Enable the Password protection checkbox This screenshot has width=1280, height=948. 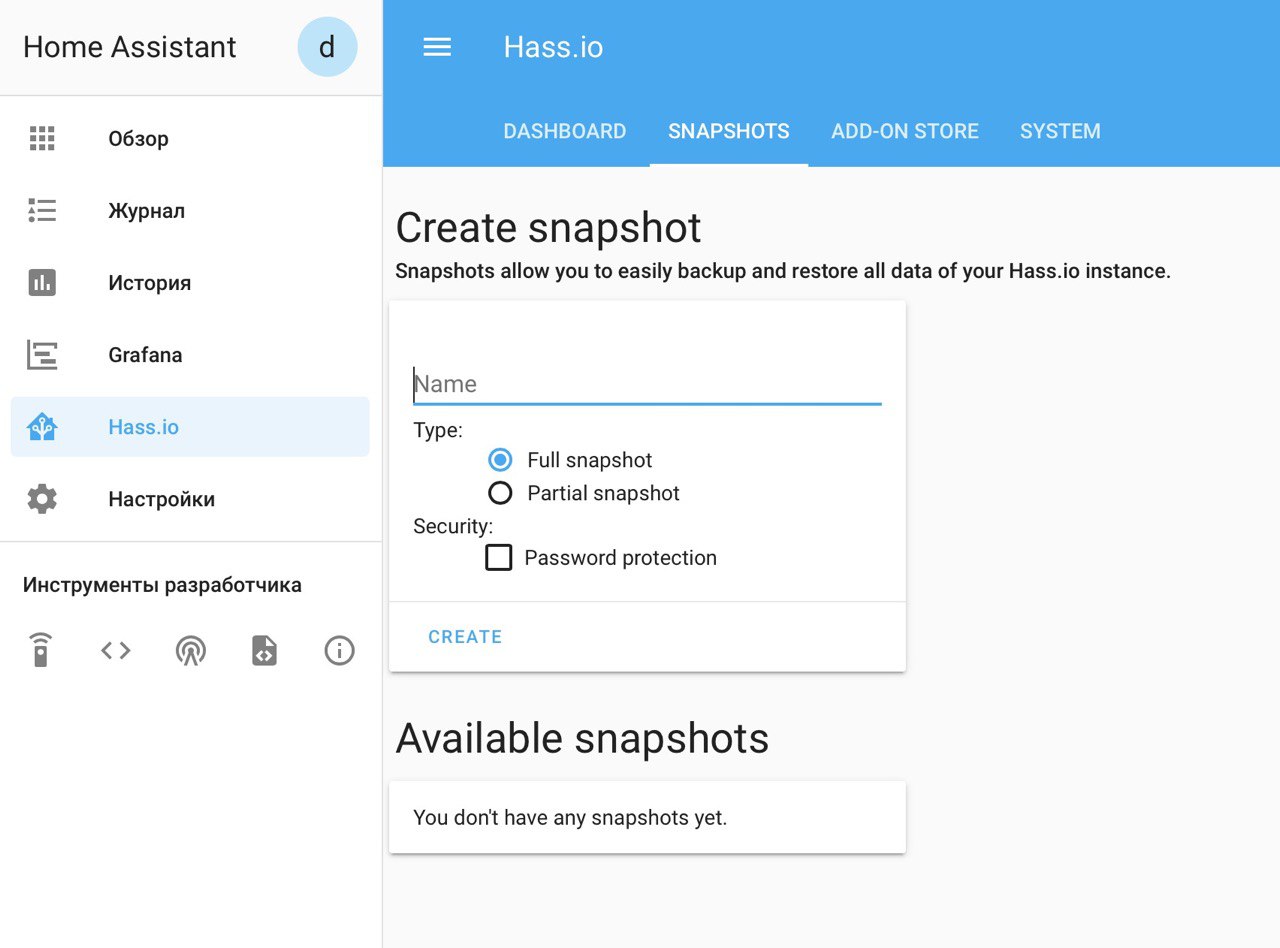pos(499,557)
